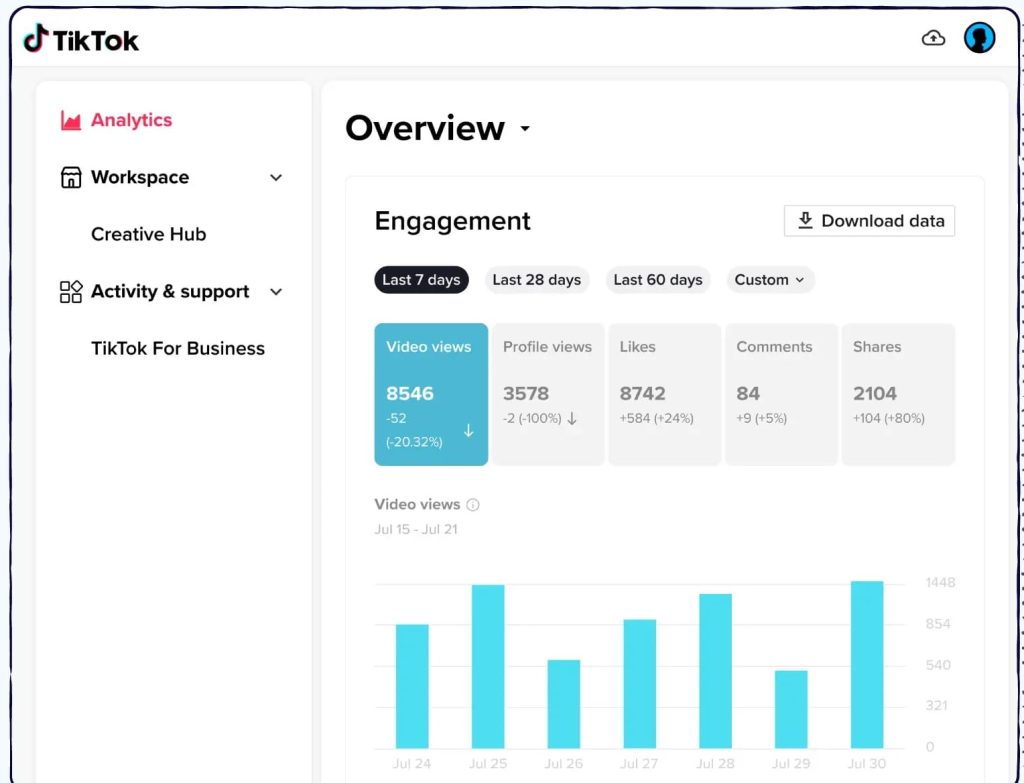
Task: Open TikTok For Business link
Action: 178,348
